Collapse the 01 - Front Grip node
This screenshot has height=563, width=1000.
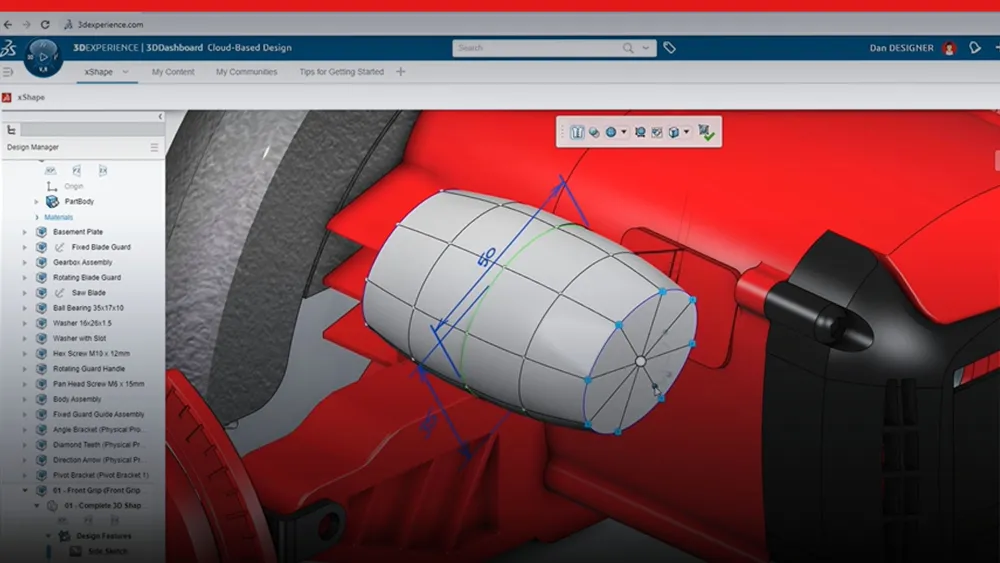25,490
